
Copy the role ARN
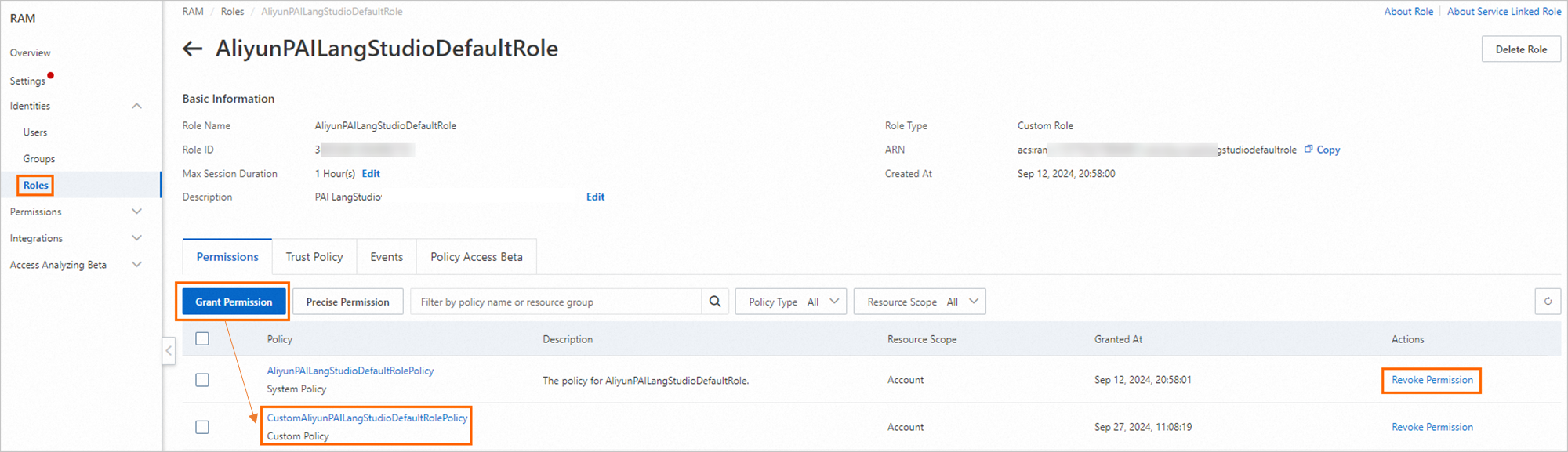pyautogui.click(x=1328, y=150)
